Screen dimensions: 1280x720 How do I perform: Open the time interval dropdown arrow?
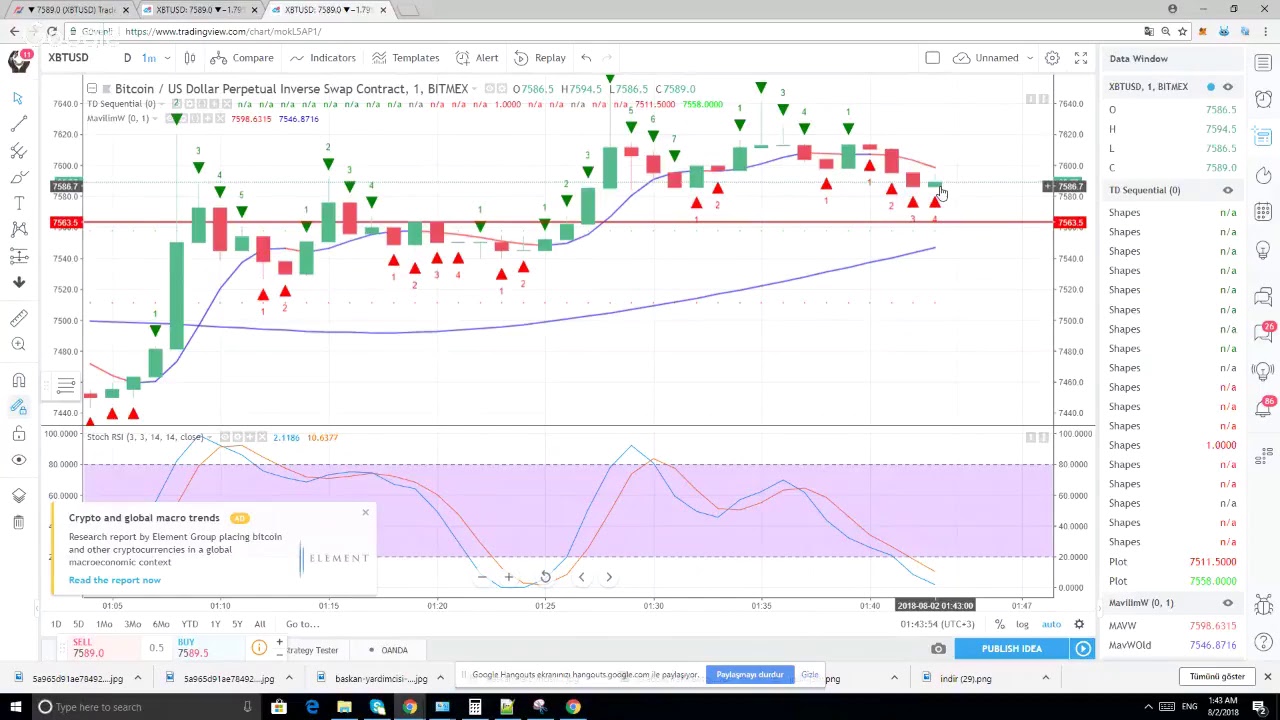[166, 58]
